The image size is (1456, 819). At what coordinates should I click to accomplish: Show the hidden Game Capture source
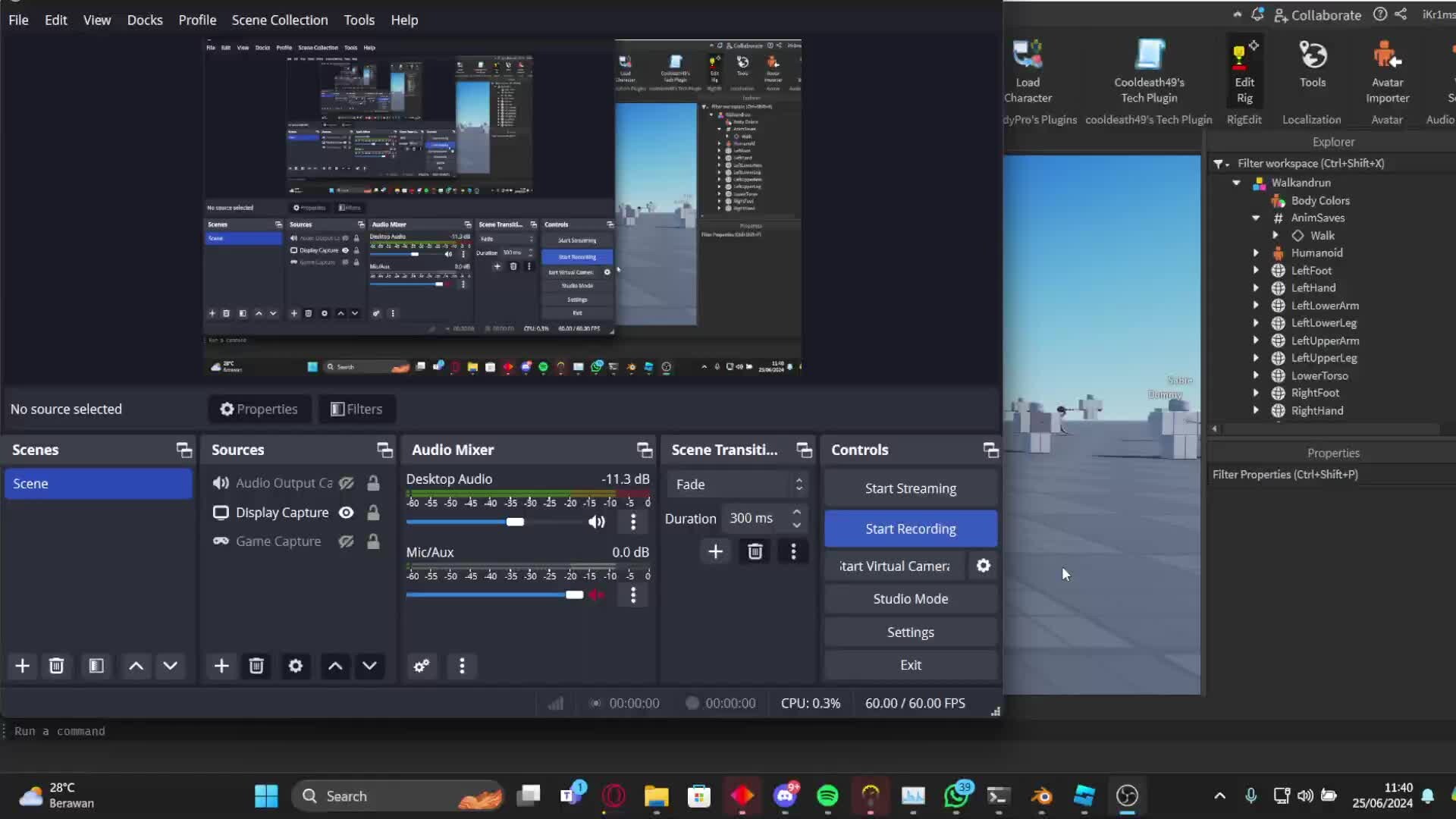pyautogui.click(x=347, y=541)
